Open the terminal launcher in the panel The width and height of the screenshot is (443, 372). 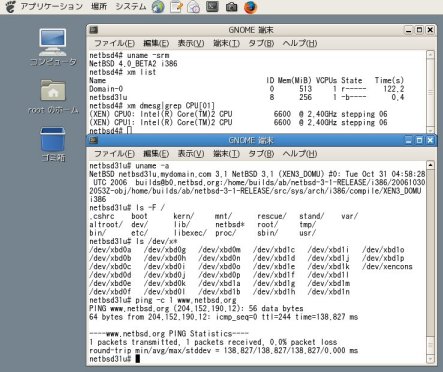click(x=212, y=7)
